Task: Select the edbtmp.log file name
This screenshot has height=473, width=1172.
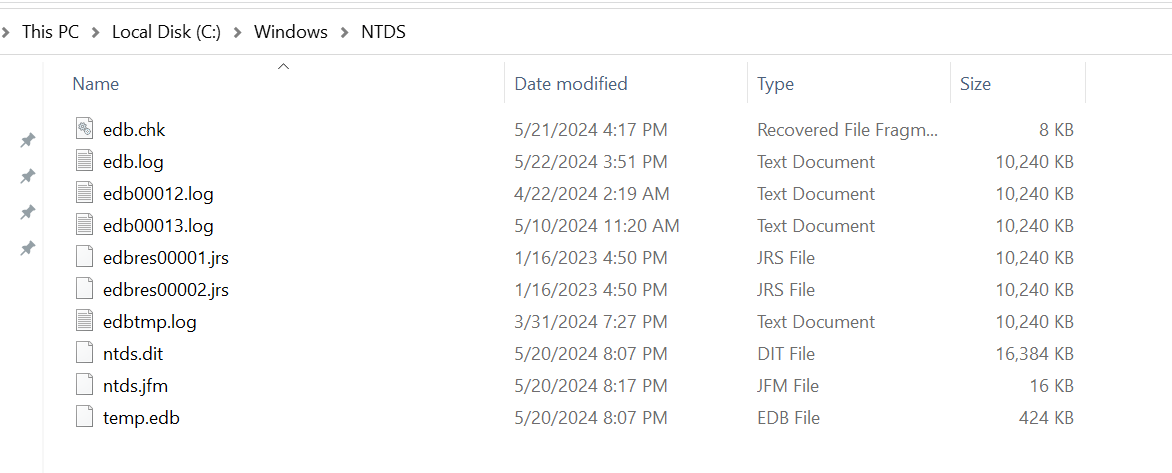Action: (149, 322)
